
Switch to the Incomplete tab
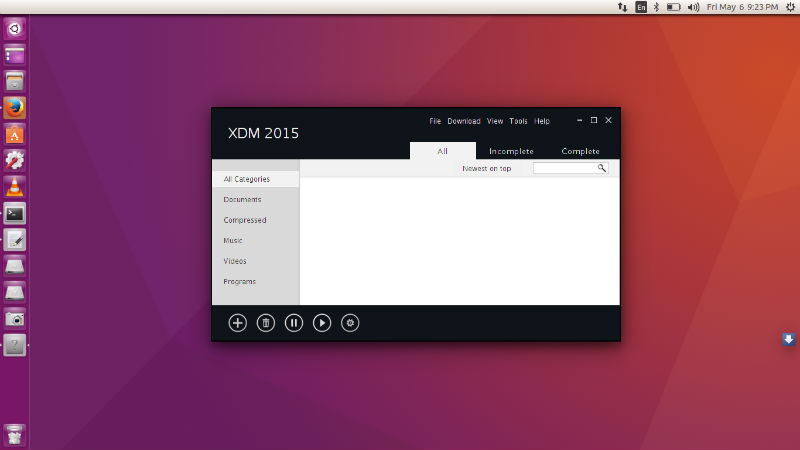(511, 151)
